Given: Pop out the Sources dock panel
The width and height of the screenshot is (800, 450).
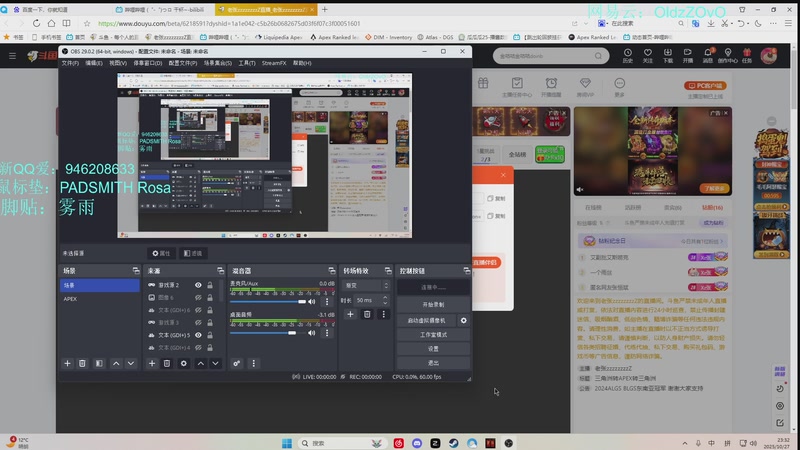Looking at the screenshot, I should (220, 271).
